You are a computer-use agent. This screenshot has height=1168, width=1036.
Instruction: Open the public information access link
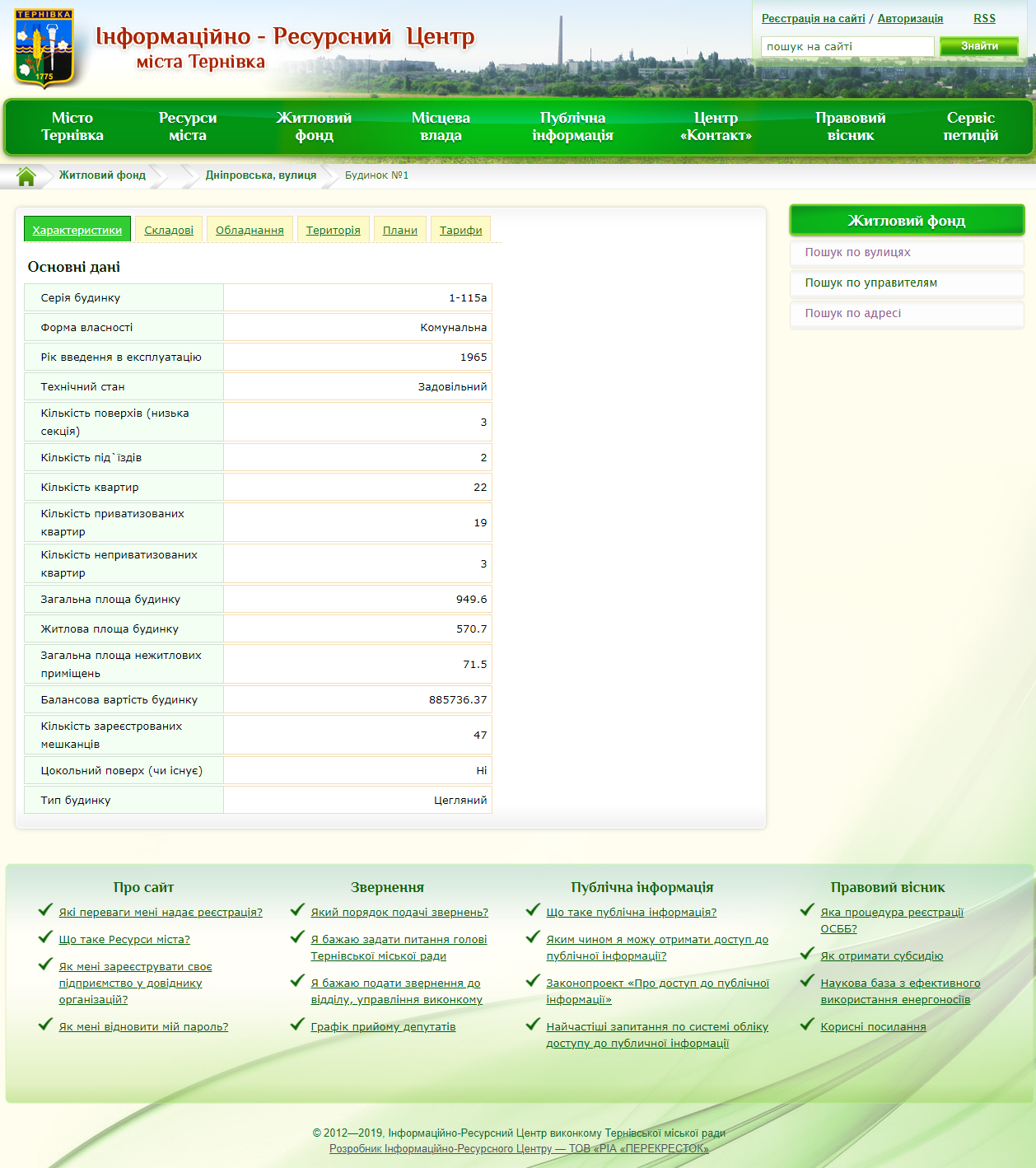click(657, 948)
